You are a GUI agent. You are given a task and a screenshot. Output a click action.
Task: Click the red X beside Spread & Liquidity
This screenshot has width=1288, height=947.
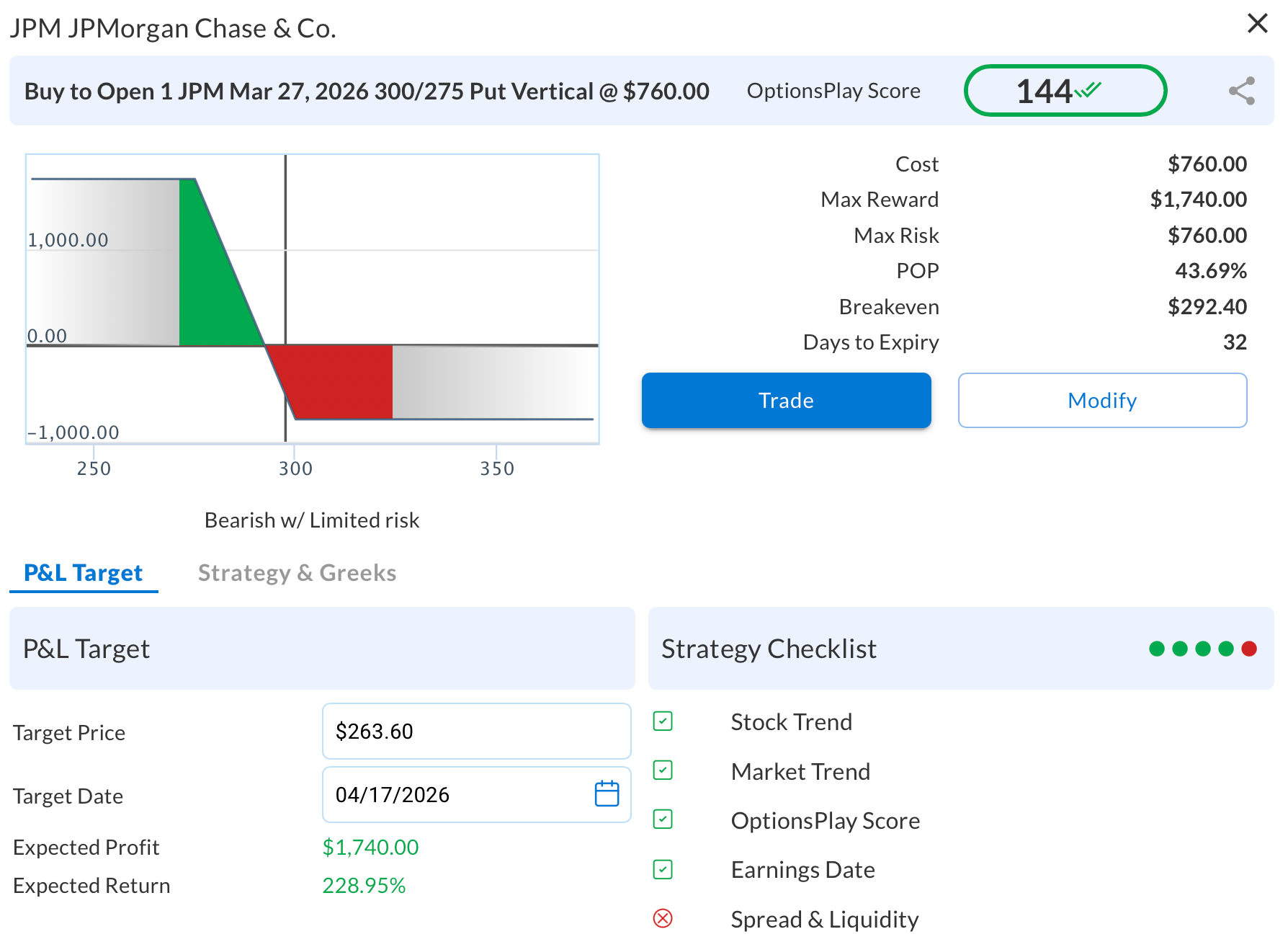(x=663, y=918)
